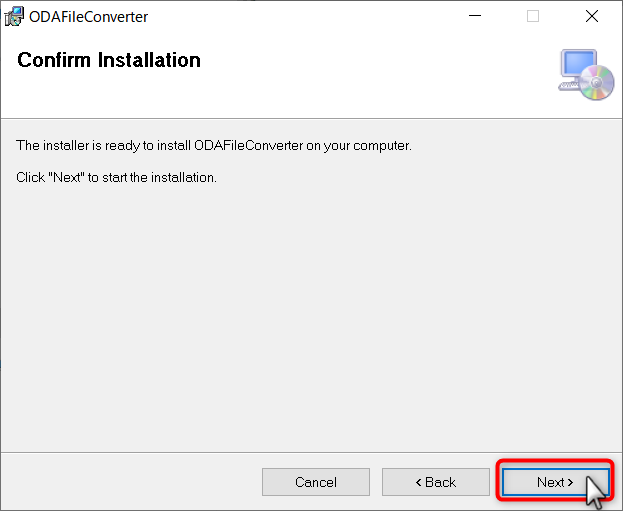The image size is (623, 511).
Task: Click the word ODAFileConverter in the body text
Action: 249,145
